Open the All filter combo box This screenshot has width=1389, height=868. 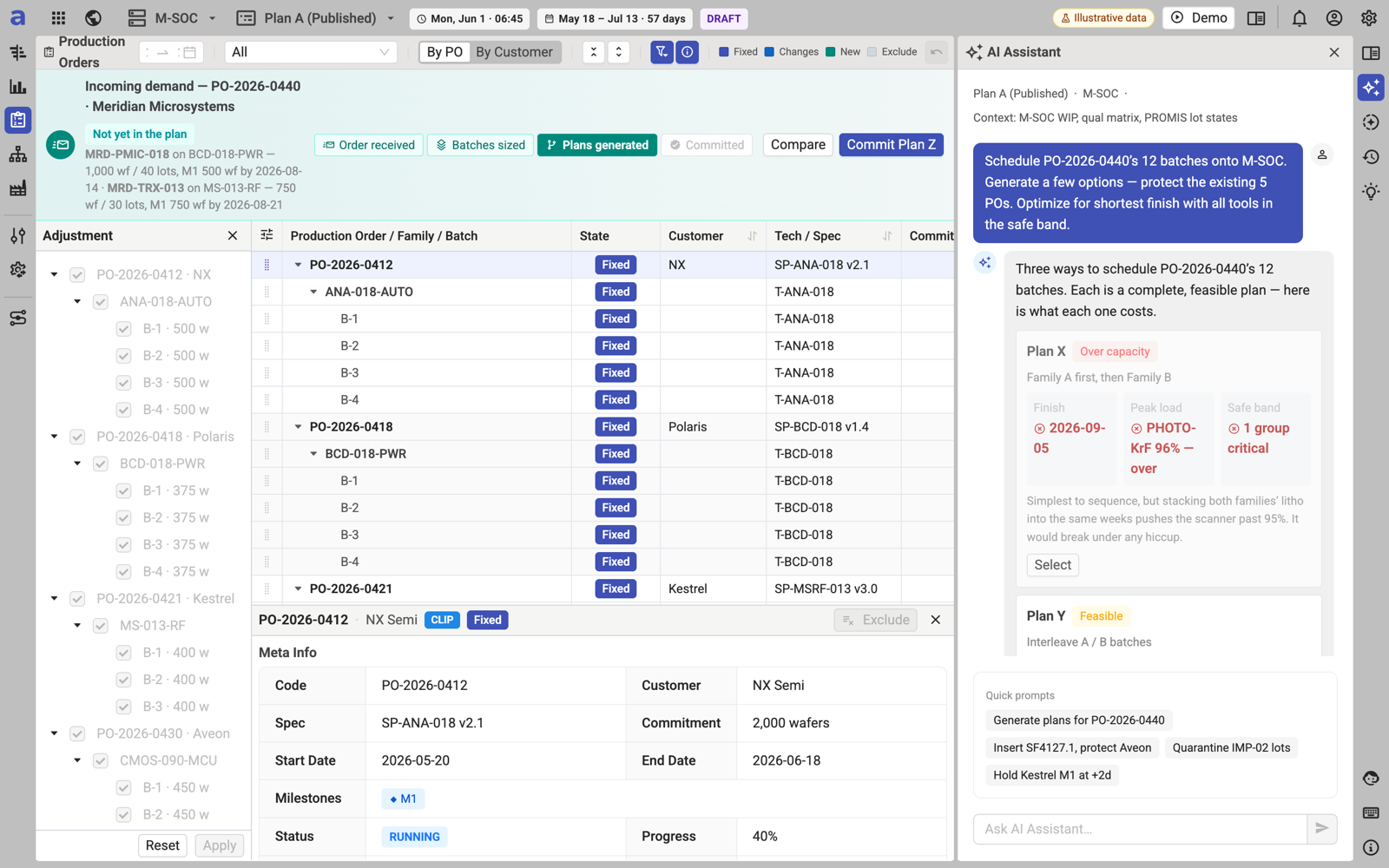[x=311, y=52]
